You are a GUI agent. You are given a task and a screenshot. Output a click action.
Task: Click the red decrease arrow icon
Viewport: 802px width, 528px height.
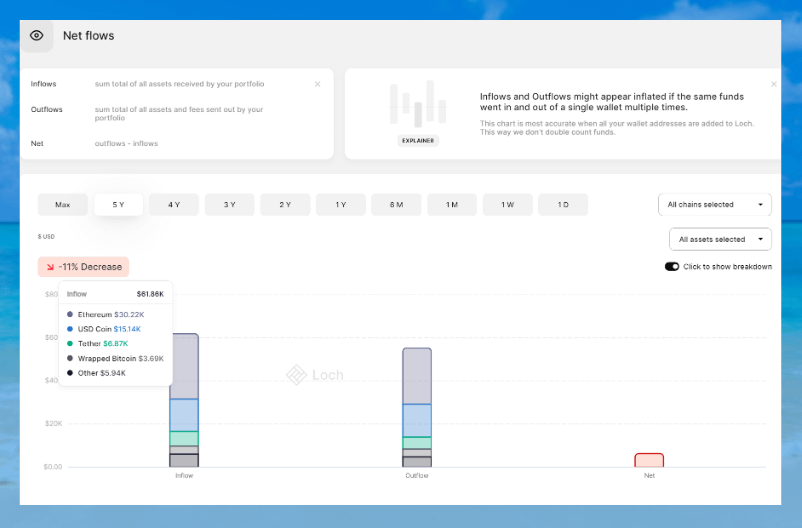pos(49,267)
